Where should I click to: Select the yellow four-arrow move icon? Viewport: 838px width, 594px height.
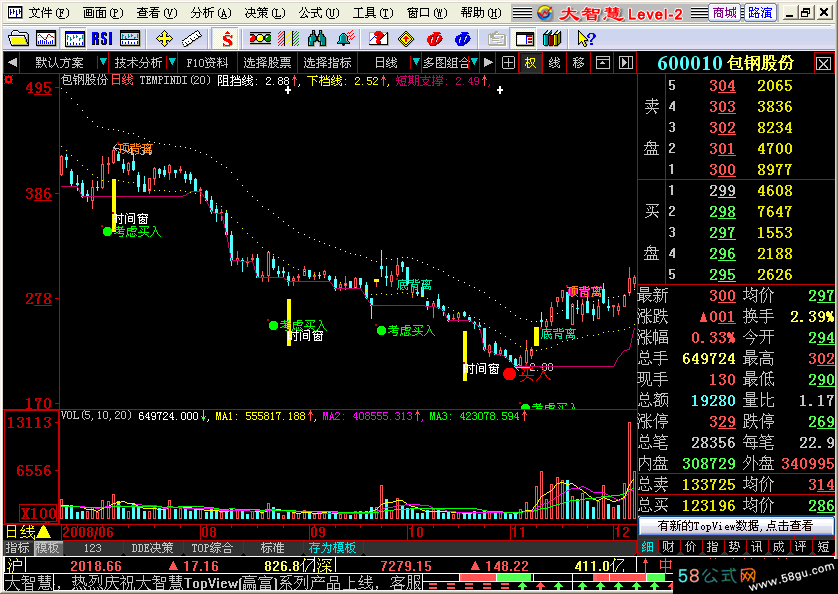[x=164, y=38]
